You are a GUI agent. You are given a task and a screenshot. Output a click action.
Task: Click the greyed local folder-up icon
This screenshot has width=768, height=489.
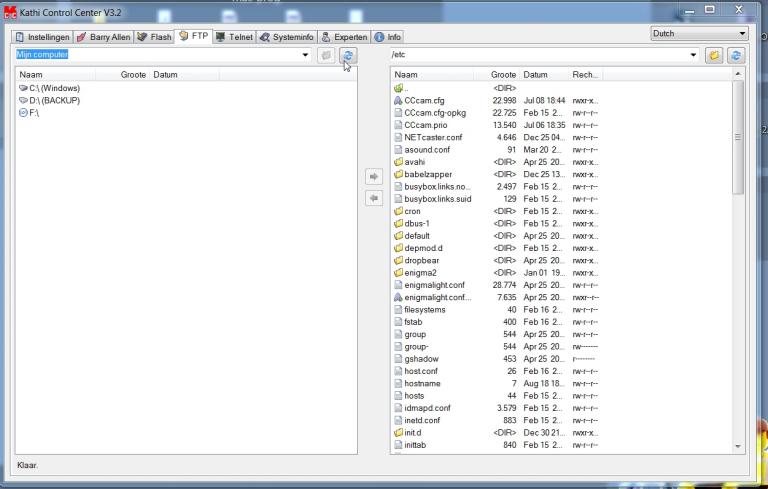pos(326,56)
